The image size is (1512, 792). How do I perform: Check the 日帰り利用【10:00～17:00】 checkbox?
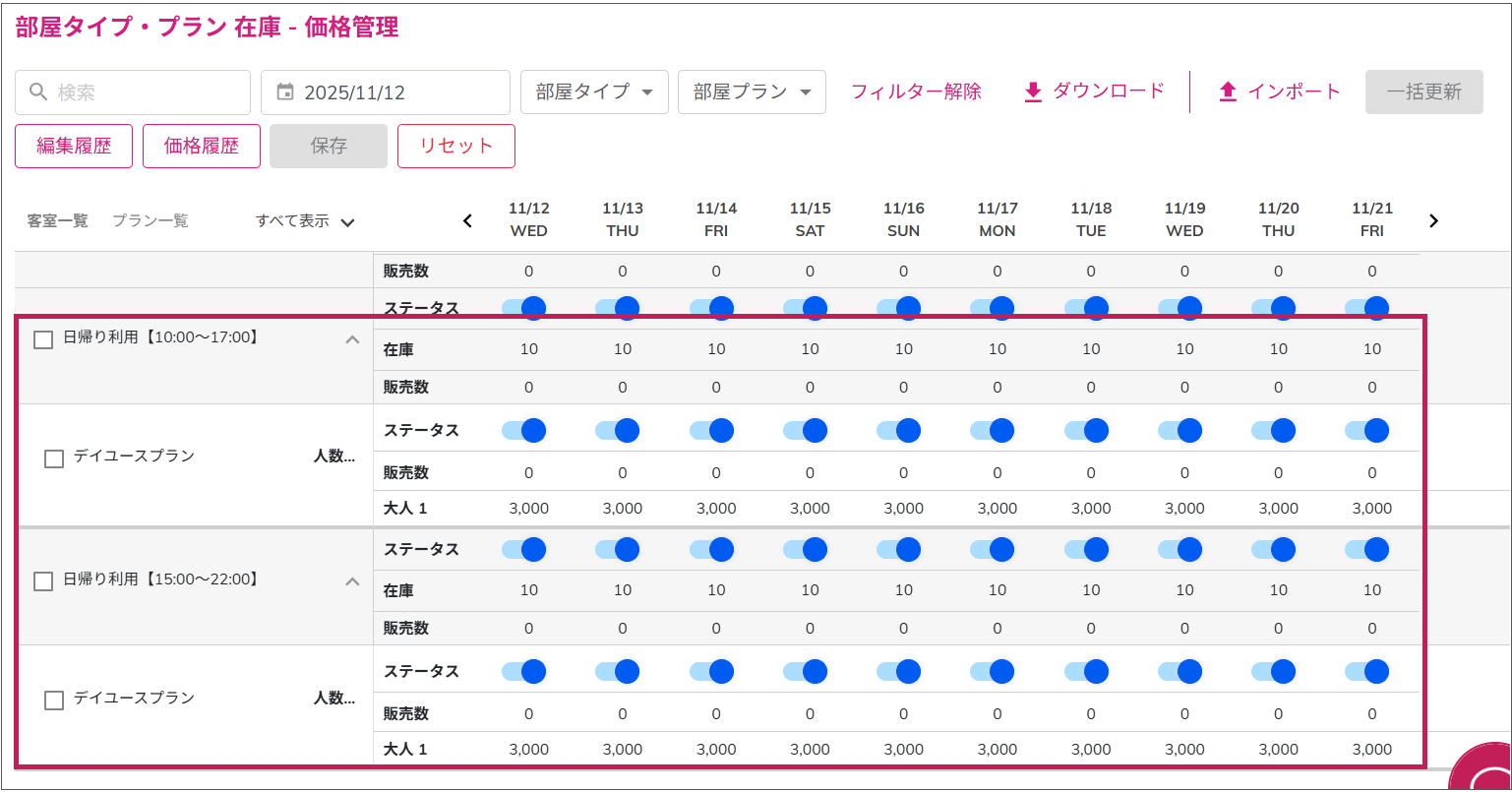43,339
